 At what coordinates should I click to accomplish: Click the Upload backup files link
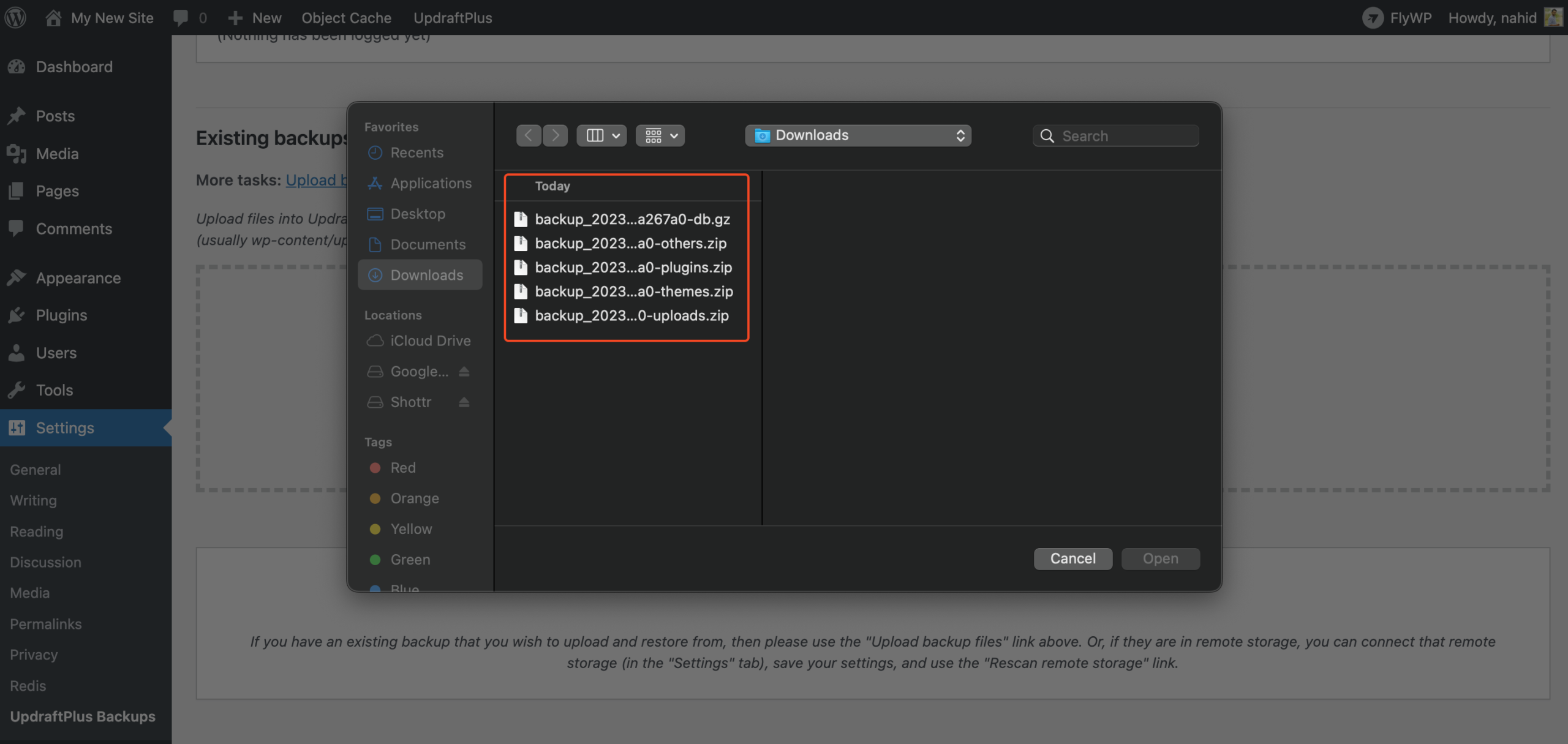click(x=316, y=180)
